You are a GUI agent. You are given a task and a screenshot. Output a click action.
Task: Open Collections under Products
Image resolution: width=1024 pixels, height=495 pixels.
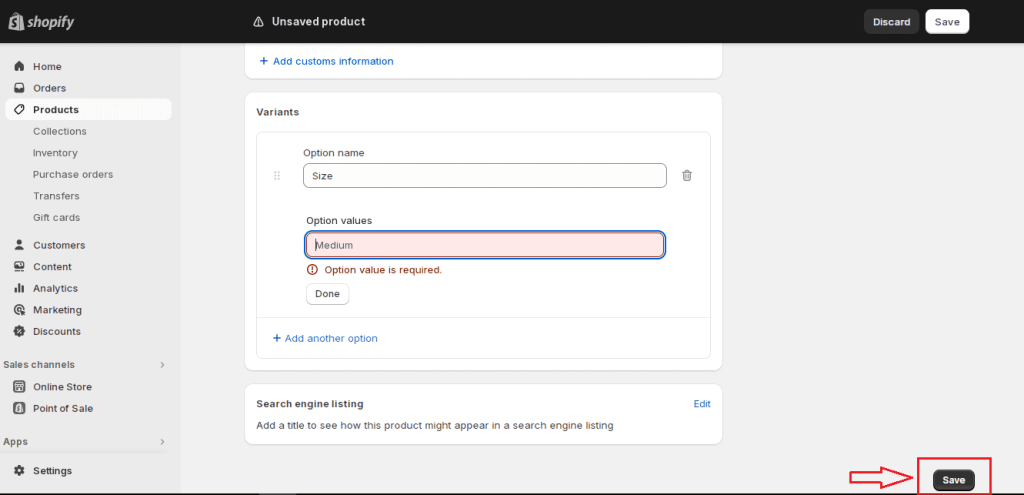60,131
